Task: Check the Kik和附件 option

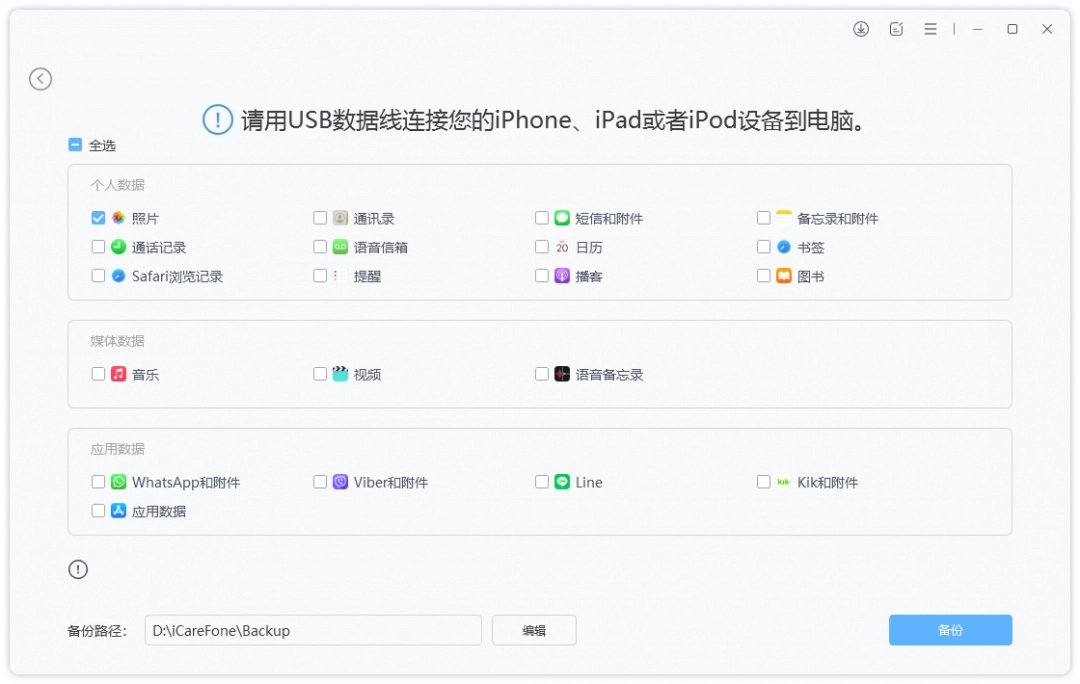Action: (x=764, y=481)
